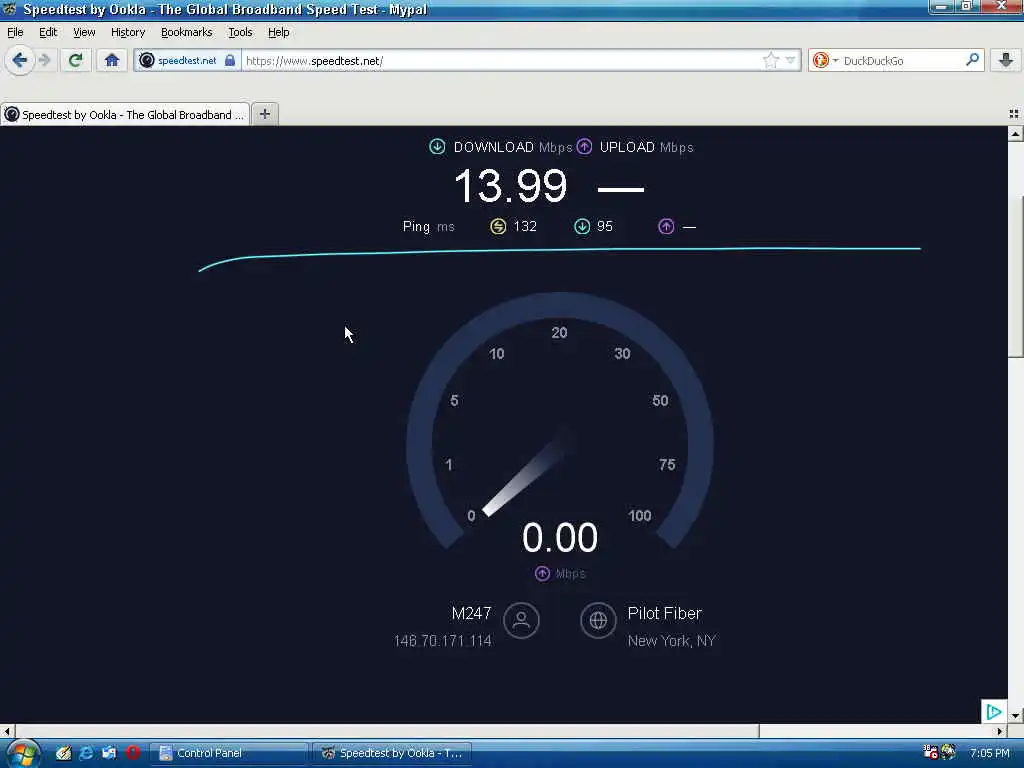Viewport: 1024px width, 768px height.
Task: Click the UPLOAD arrow icon
Action: click(584, 146)
